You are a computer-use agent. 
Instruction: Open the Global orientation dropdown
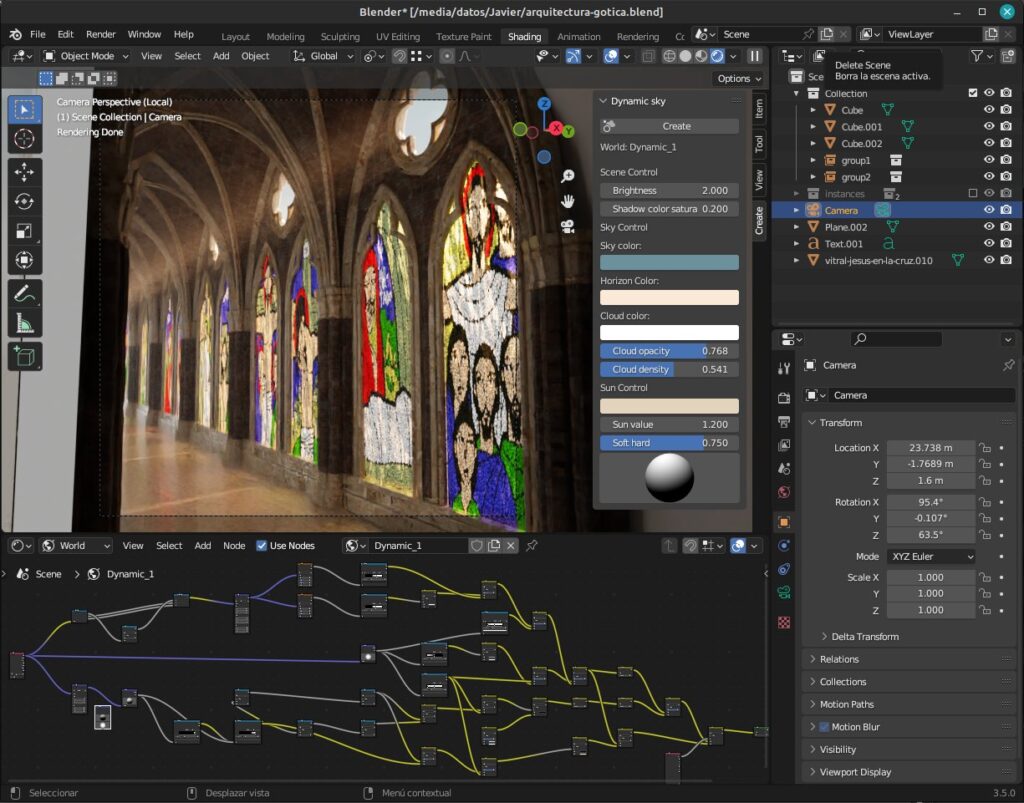pyautogui.click(x=323, y=56)
